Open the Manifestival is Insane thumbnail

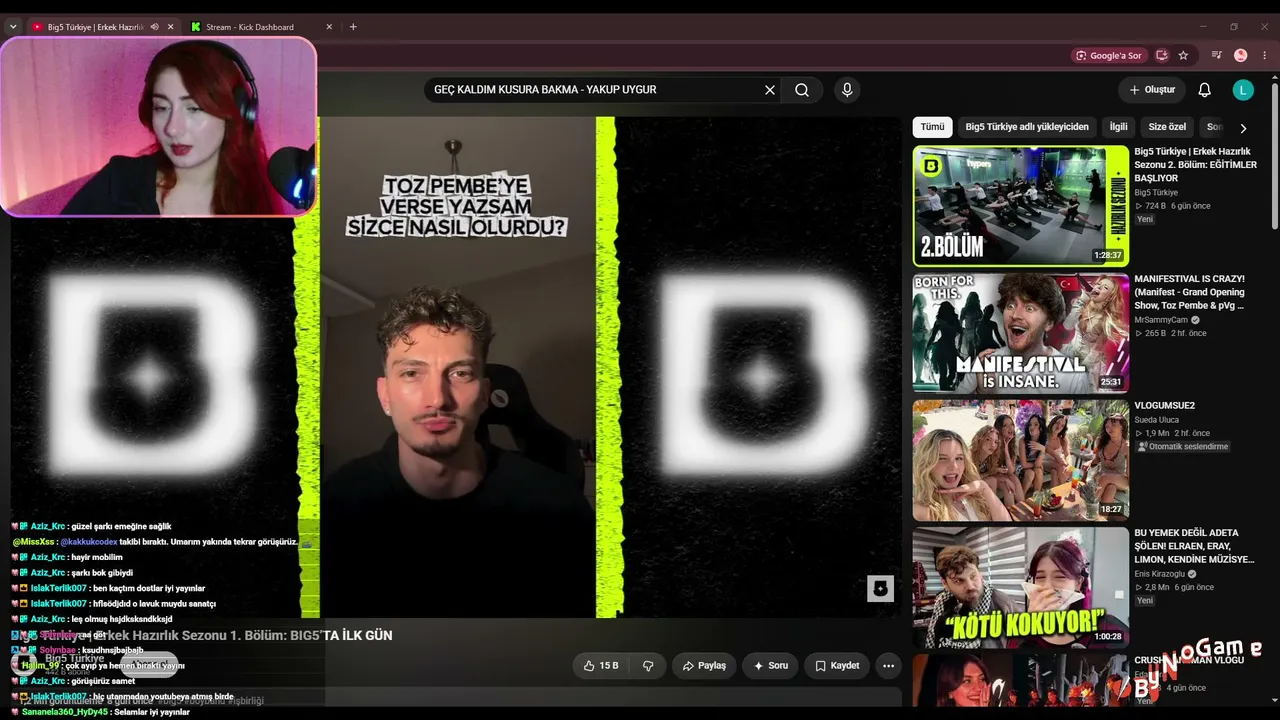1021,333
